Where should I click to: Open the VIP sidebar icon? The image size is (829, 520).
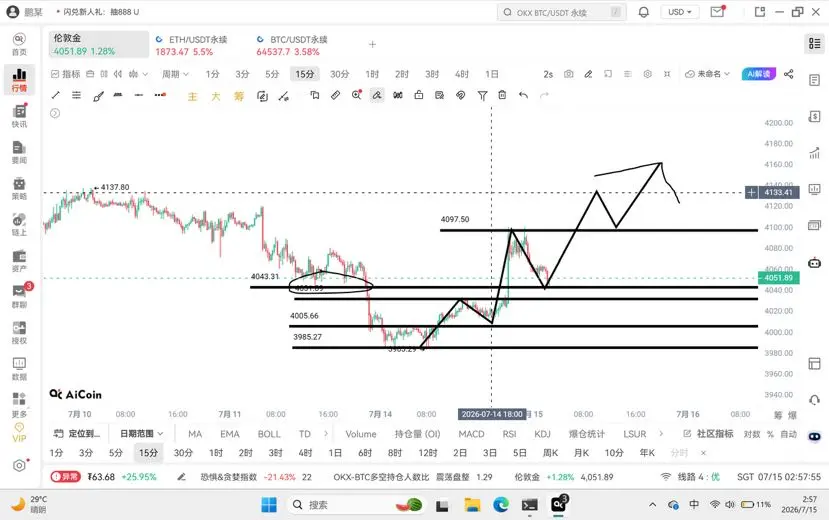click(x=20, y=432)
